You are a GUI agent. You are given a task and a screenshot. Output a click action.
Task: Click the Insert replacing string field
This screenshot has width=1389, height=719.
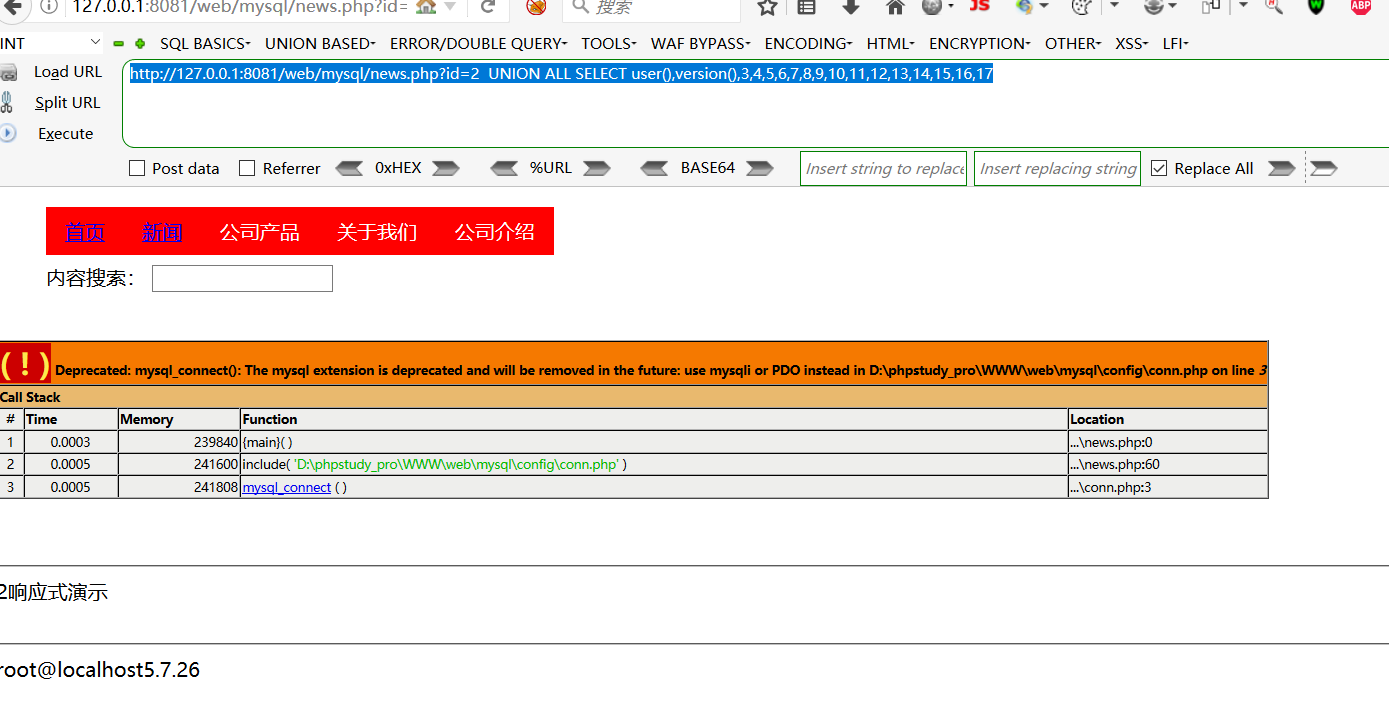[x=1057, y=168]
